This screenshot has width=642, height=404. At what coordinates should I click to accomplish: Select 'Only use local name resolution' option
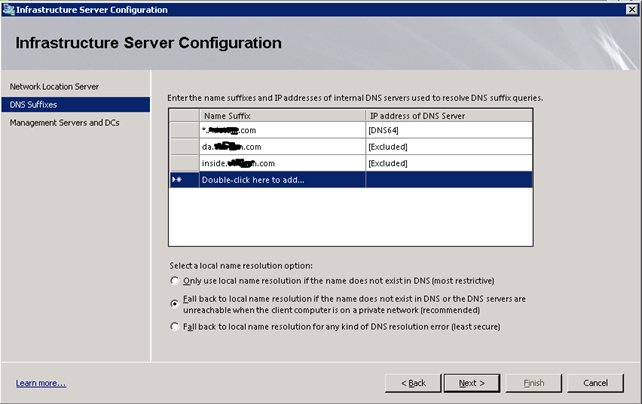click(x=176, y=281)
